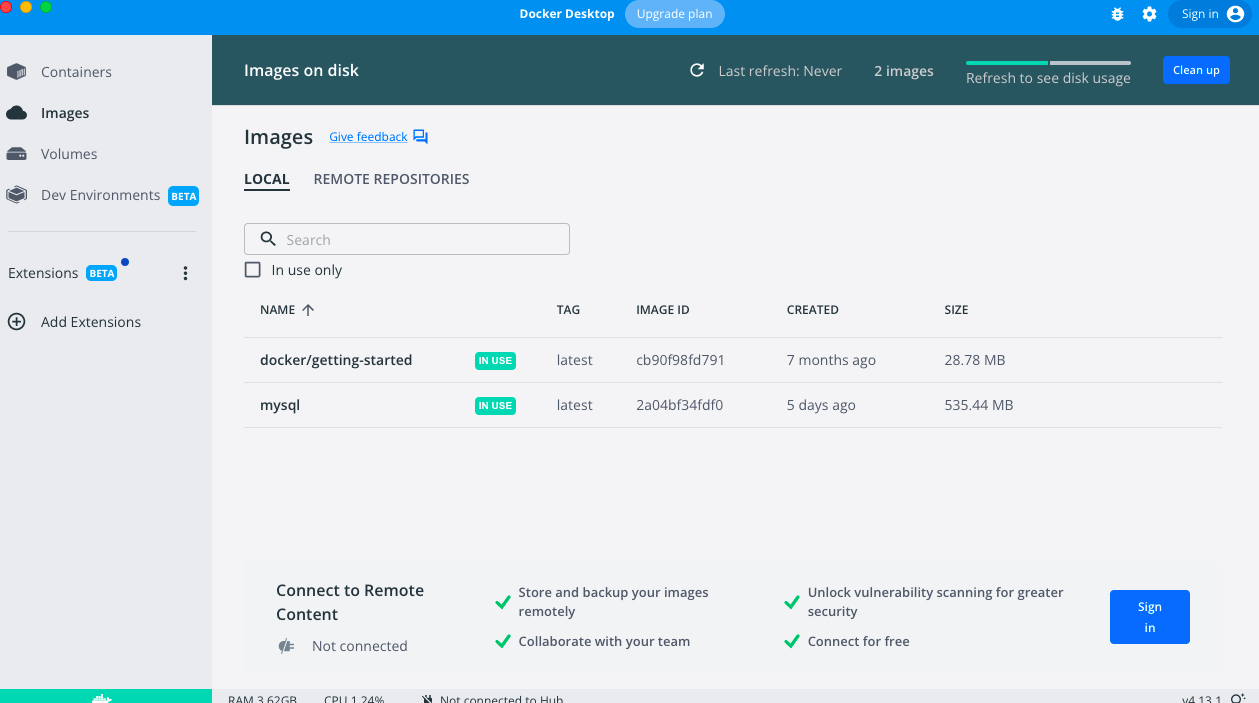The width and height of the screenshot is (1259, 703).
Task: Click the 28.78 MB size value
Action: (x=975, y=360)
